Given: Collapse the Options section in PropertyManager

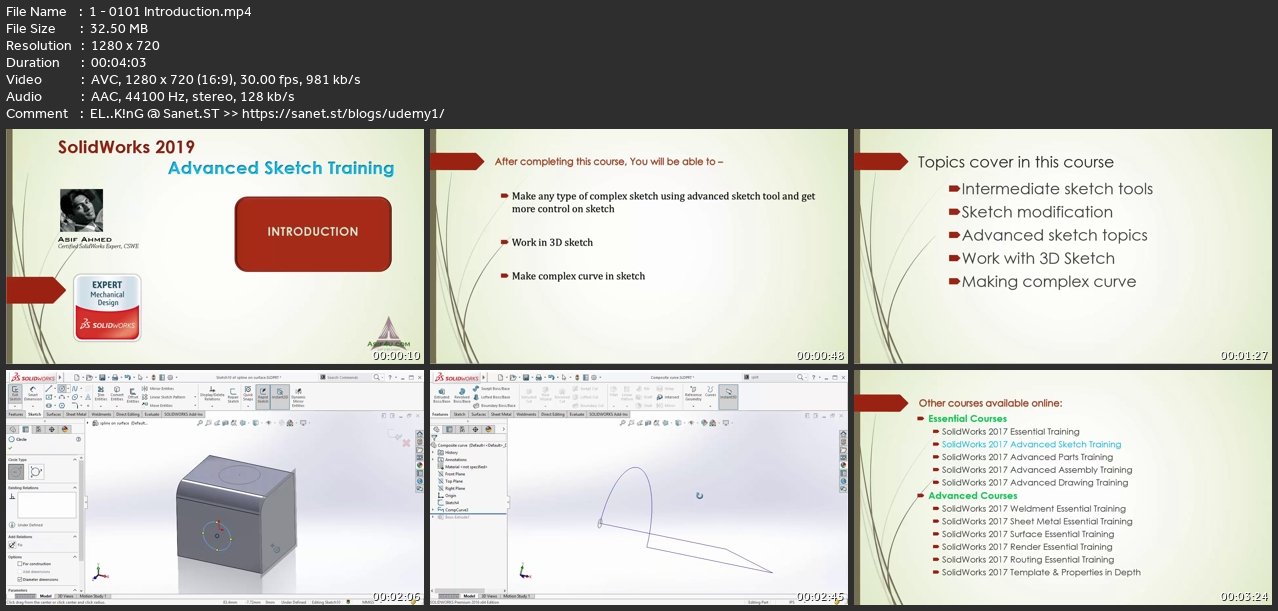Looking at the screenshot, I should click(x=75, y=557).
